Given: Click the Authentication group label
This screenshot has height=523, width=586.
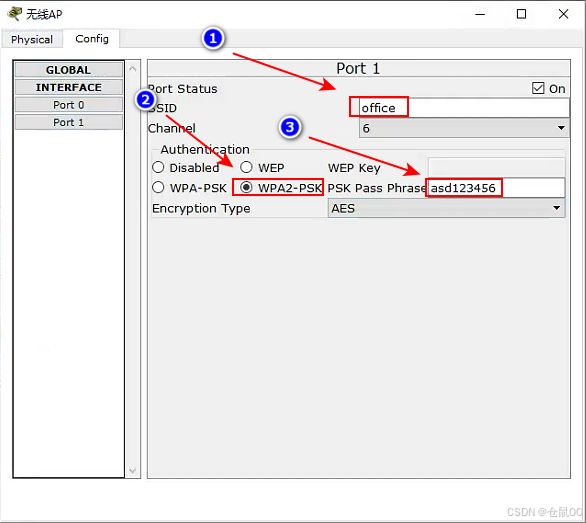Looking at the screenshot, I should point(205,149).
